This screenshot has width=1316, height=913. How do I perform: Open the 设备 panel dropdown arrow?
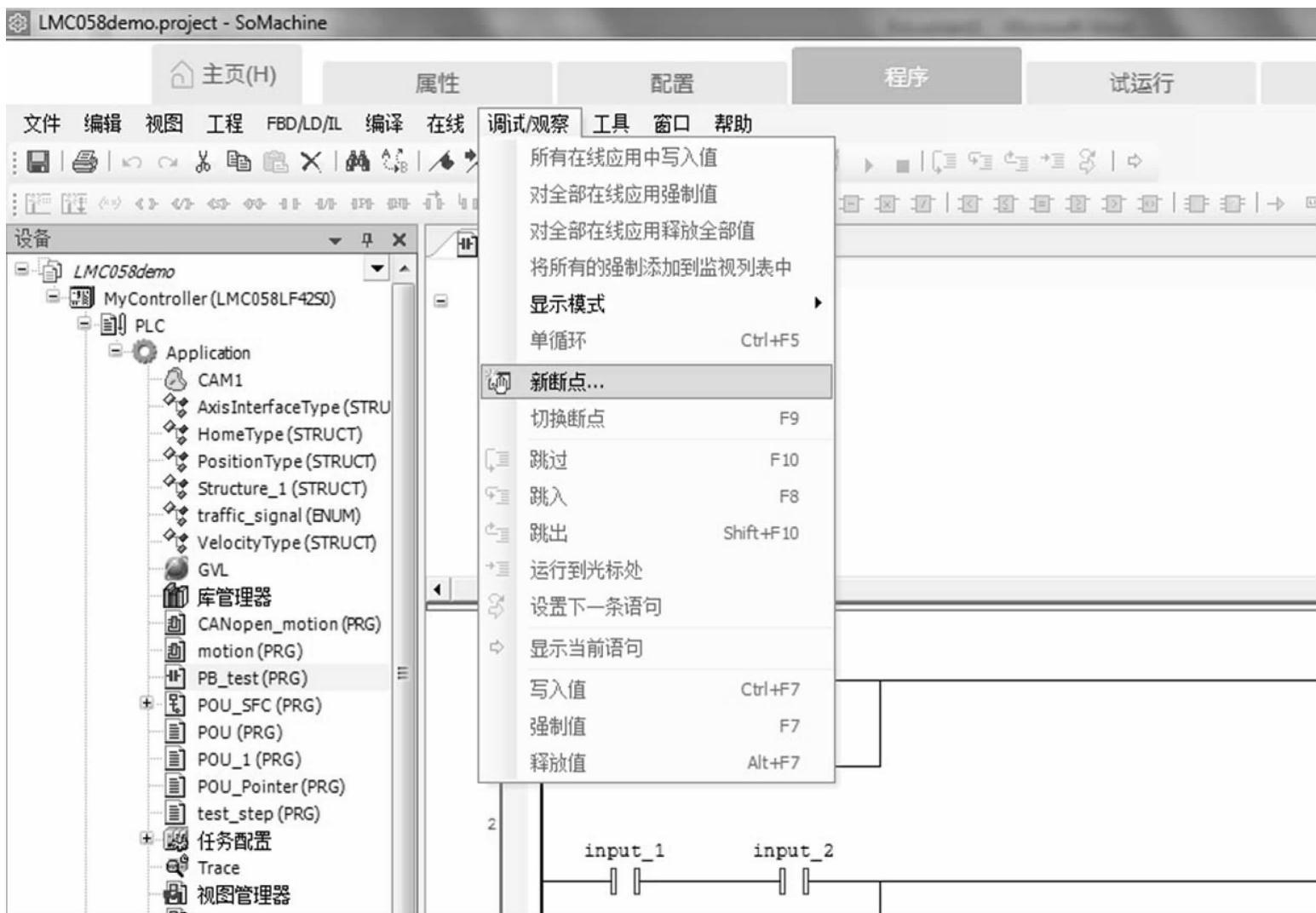coord(336,242)
